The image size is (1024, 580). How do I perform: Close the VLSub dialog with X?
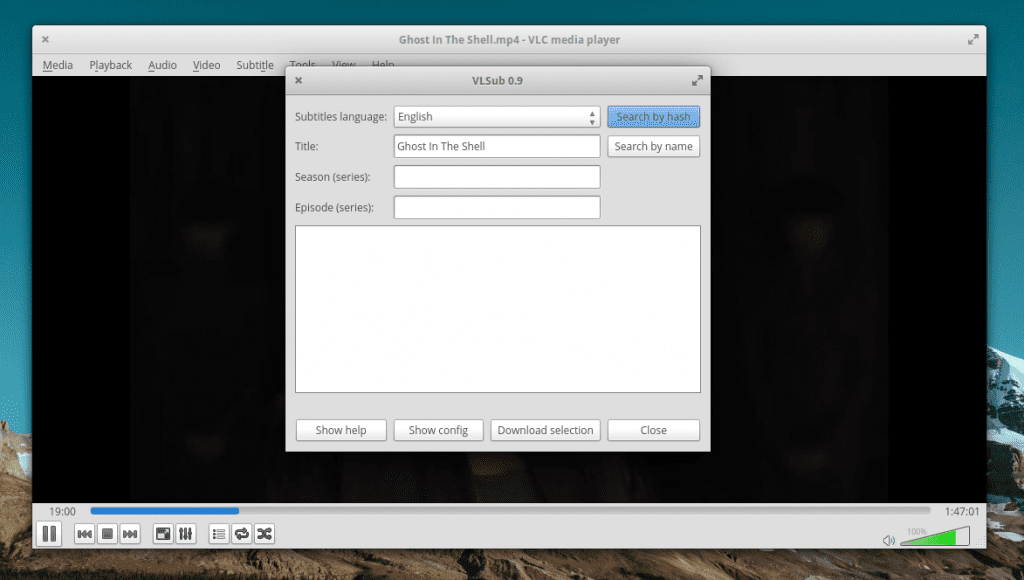click(x=298, y=80)
